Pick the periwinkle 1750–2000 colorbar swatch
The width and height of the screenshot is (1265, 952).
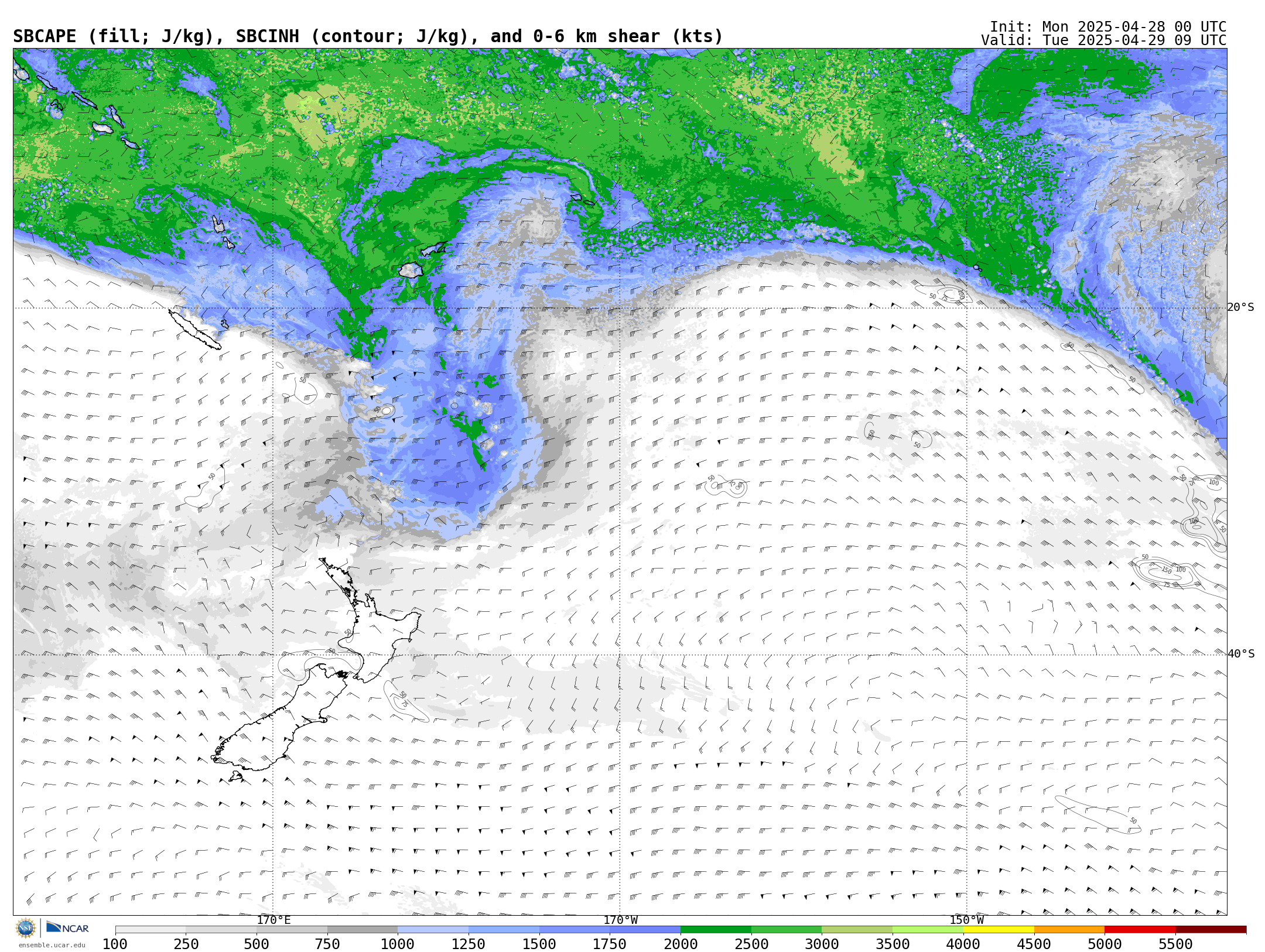(x=645, y=930)
